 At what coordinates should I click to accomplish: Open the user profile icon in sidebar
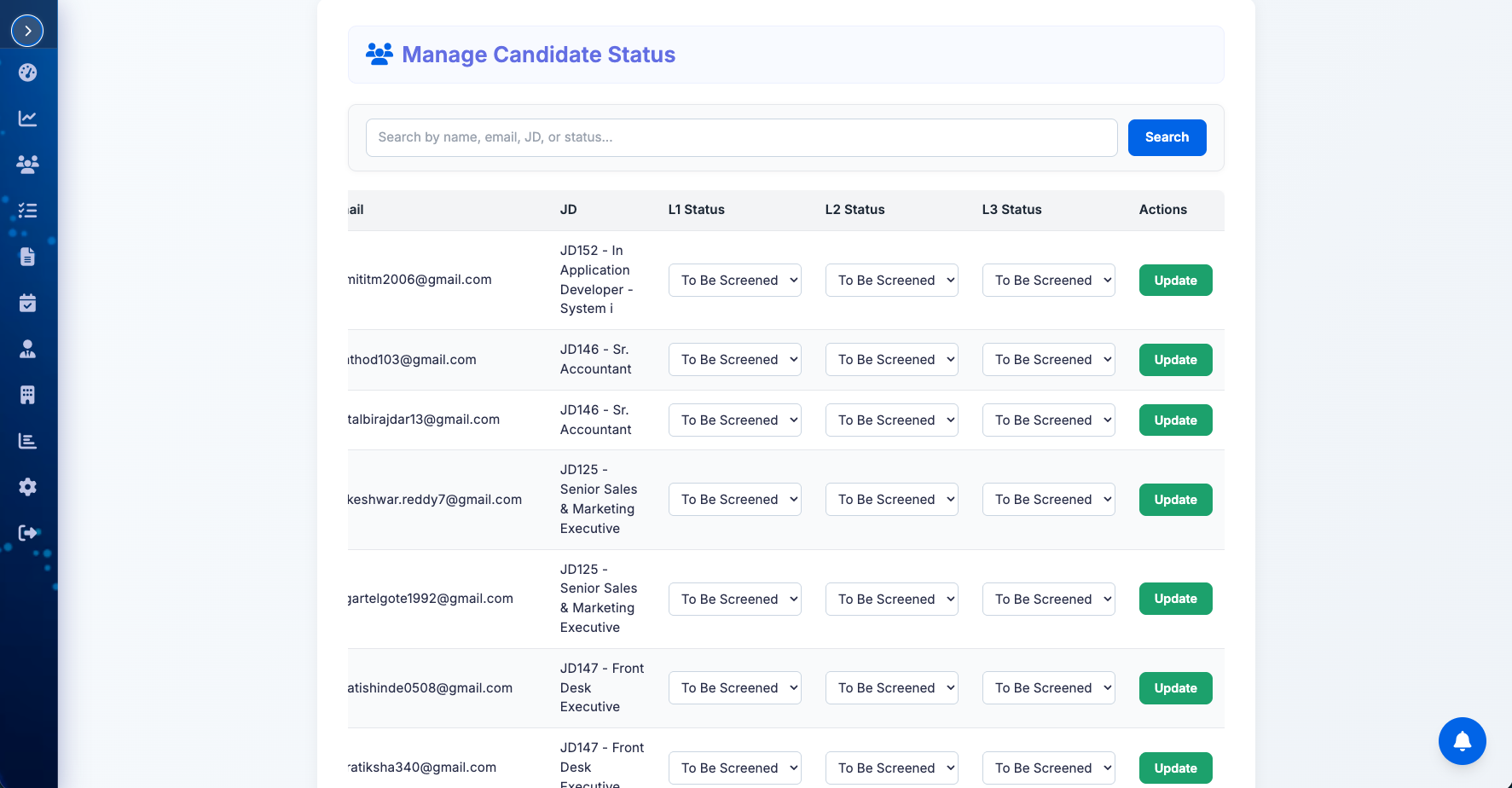click(27, 349)
